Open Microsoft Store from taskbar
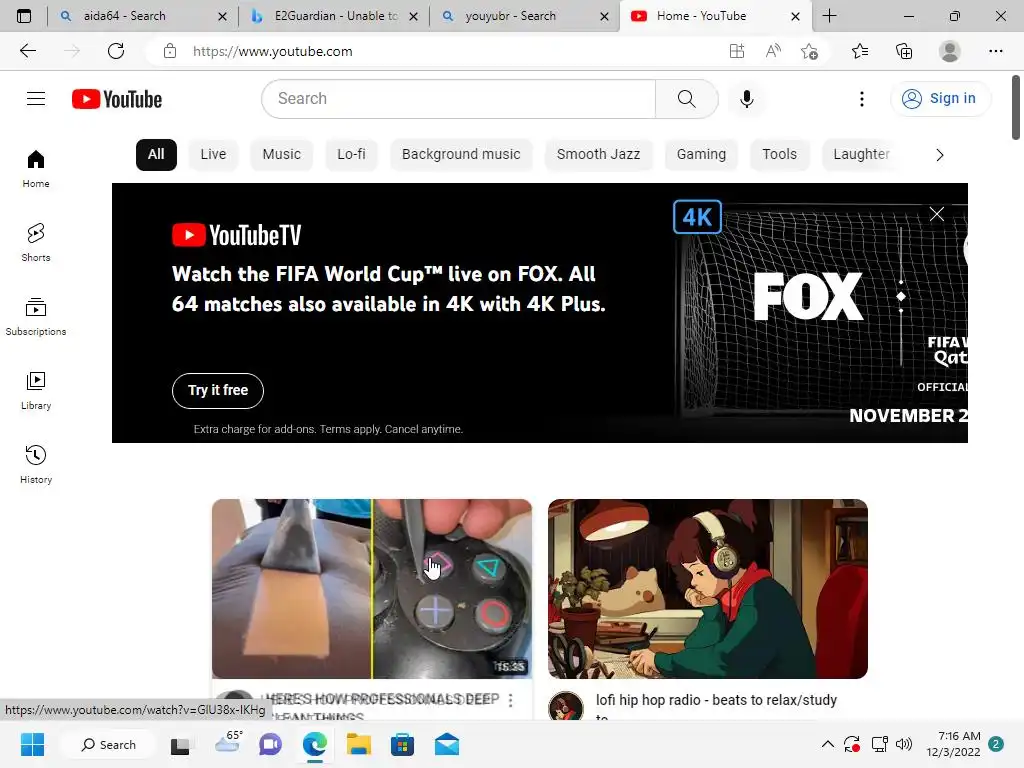 pyautogui.click(x=402, y=744)
